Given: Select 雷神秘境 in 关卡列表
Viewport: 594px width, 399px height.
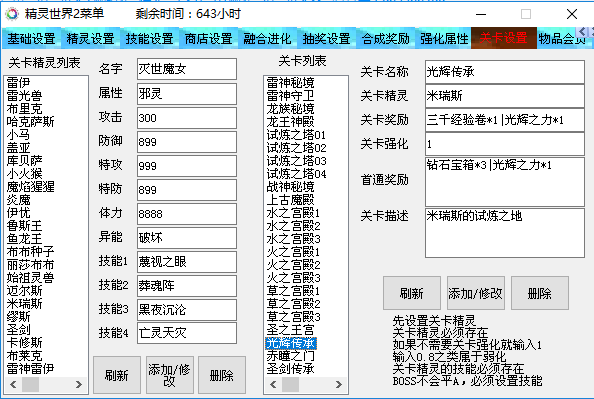Looking at the screenshot, I should [290, 83].
